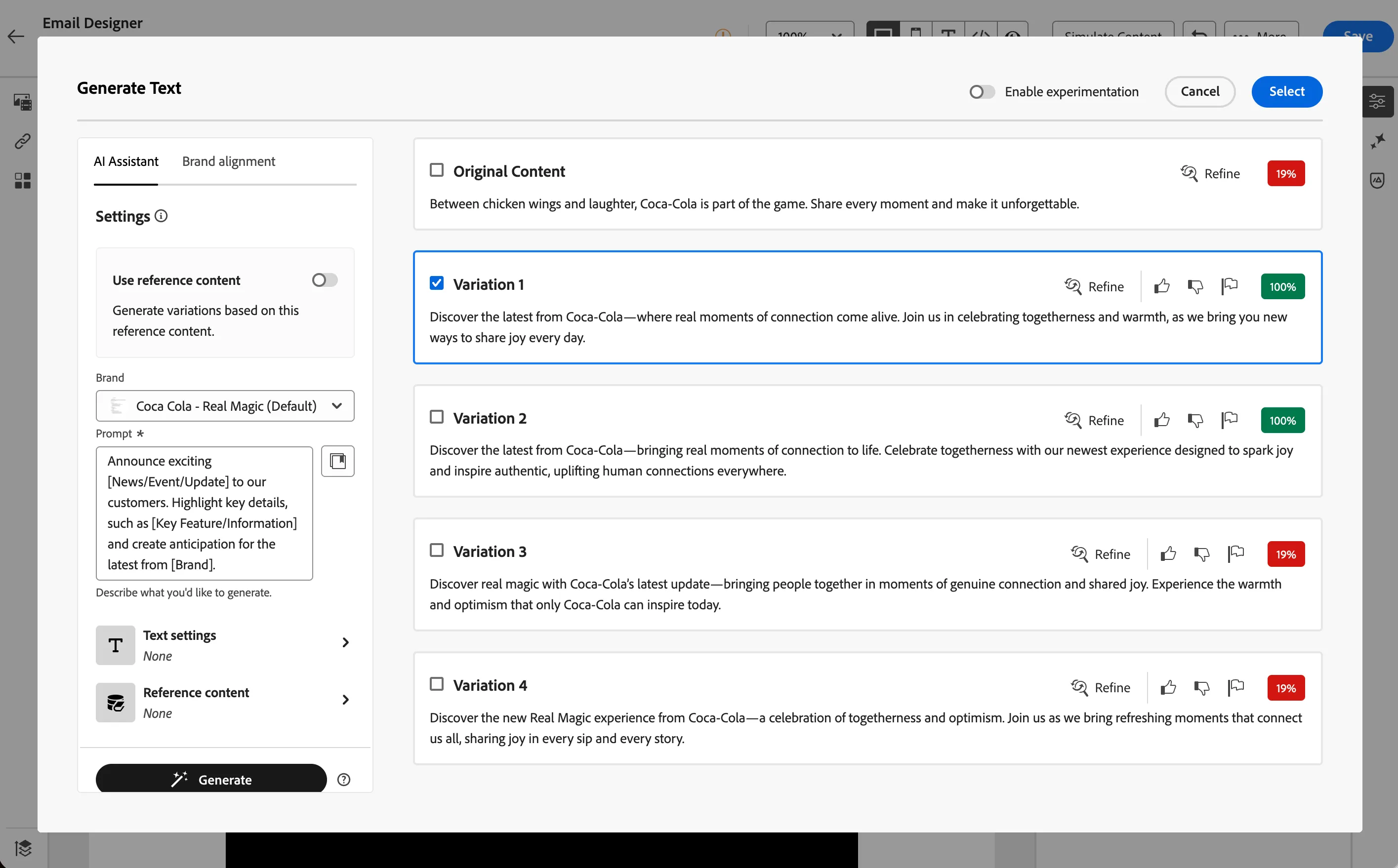Click the 19% score badge on Original Content
1398x868 pixels.
pyautogui.click(x=1285, y=173)
